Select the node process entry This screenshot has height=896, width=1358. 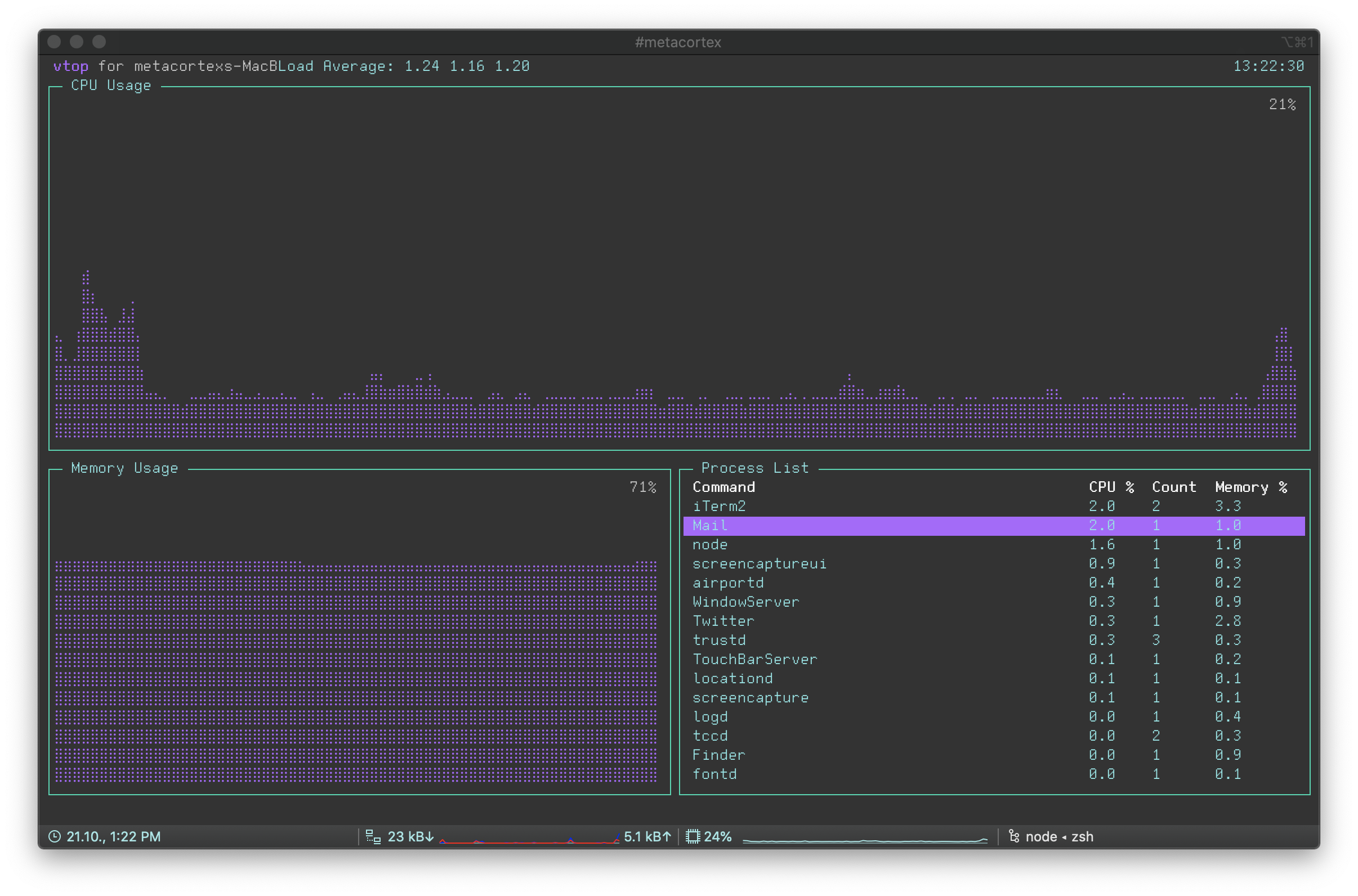(994, 545)
